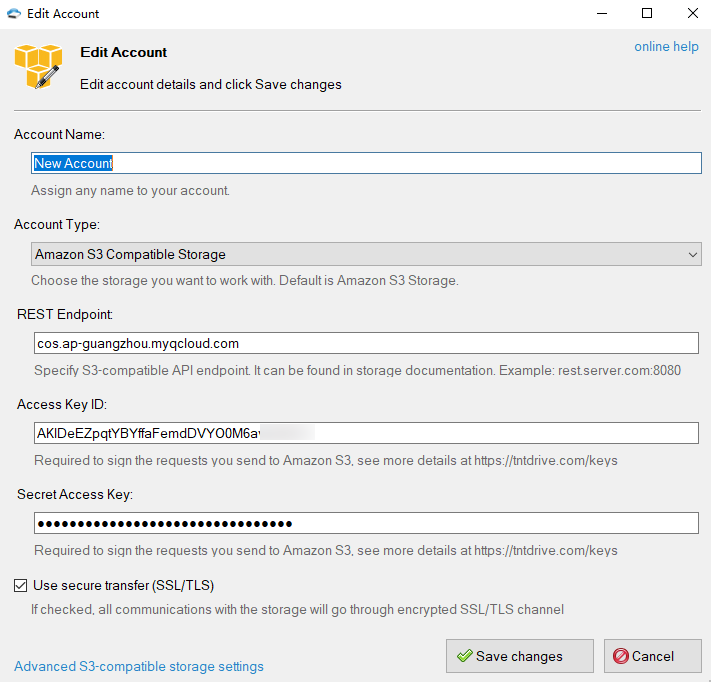Open Advanced S3-compatible storage settings
The image size is (711, 682).
point(139,666)
